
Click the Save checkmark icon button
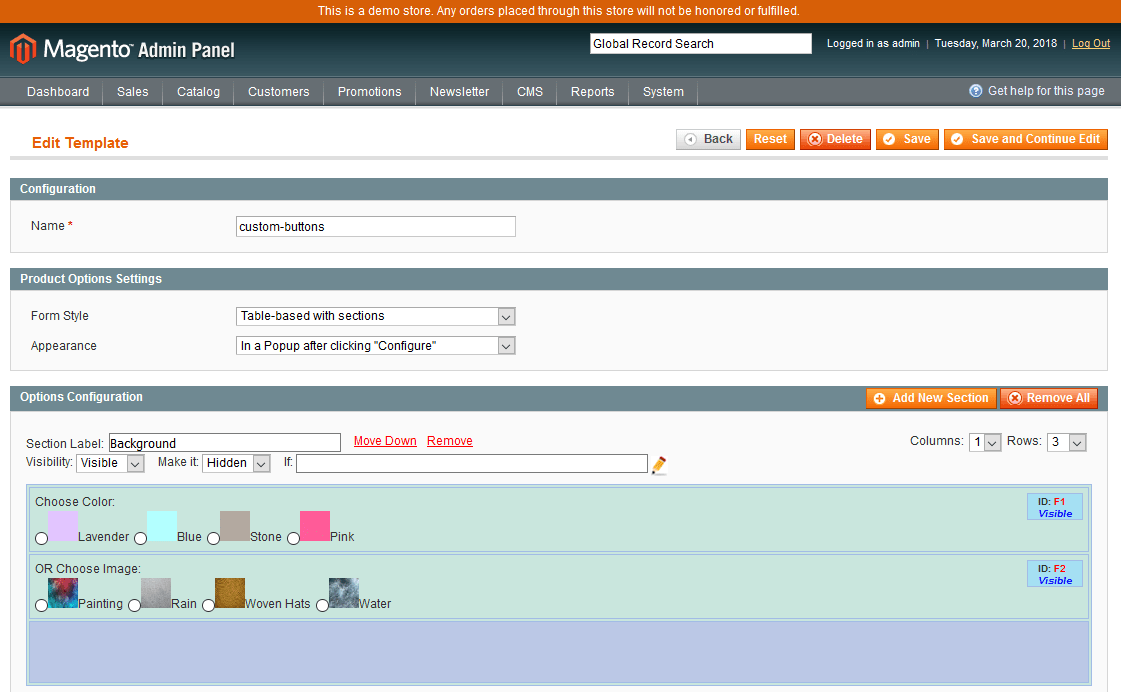[x=892, y=139]
